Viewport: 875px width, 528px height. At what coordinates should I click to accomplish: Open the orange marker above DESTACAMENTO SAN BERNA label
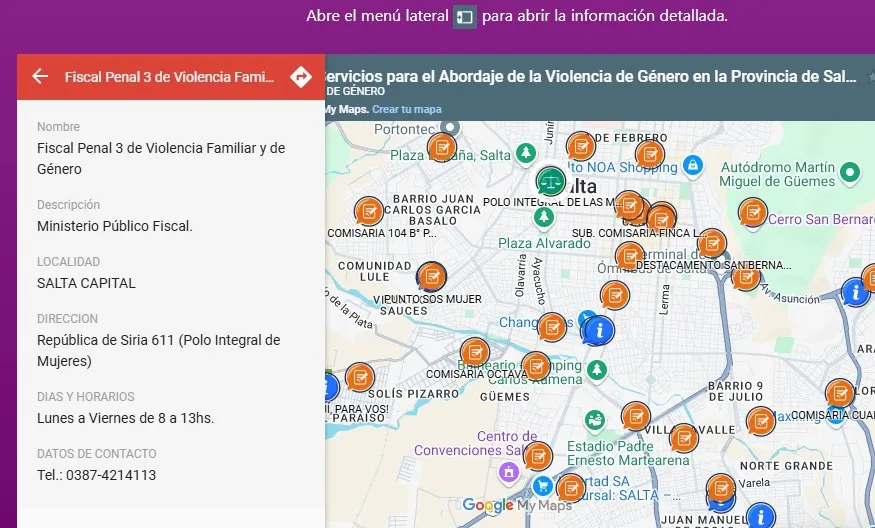click(x=711, y=243)
